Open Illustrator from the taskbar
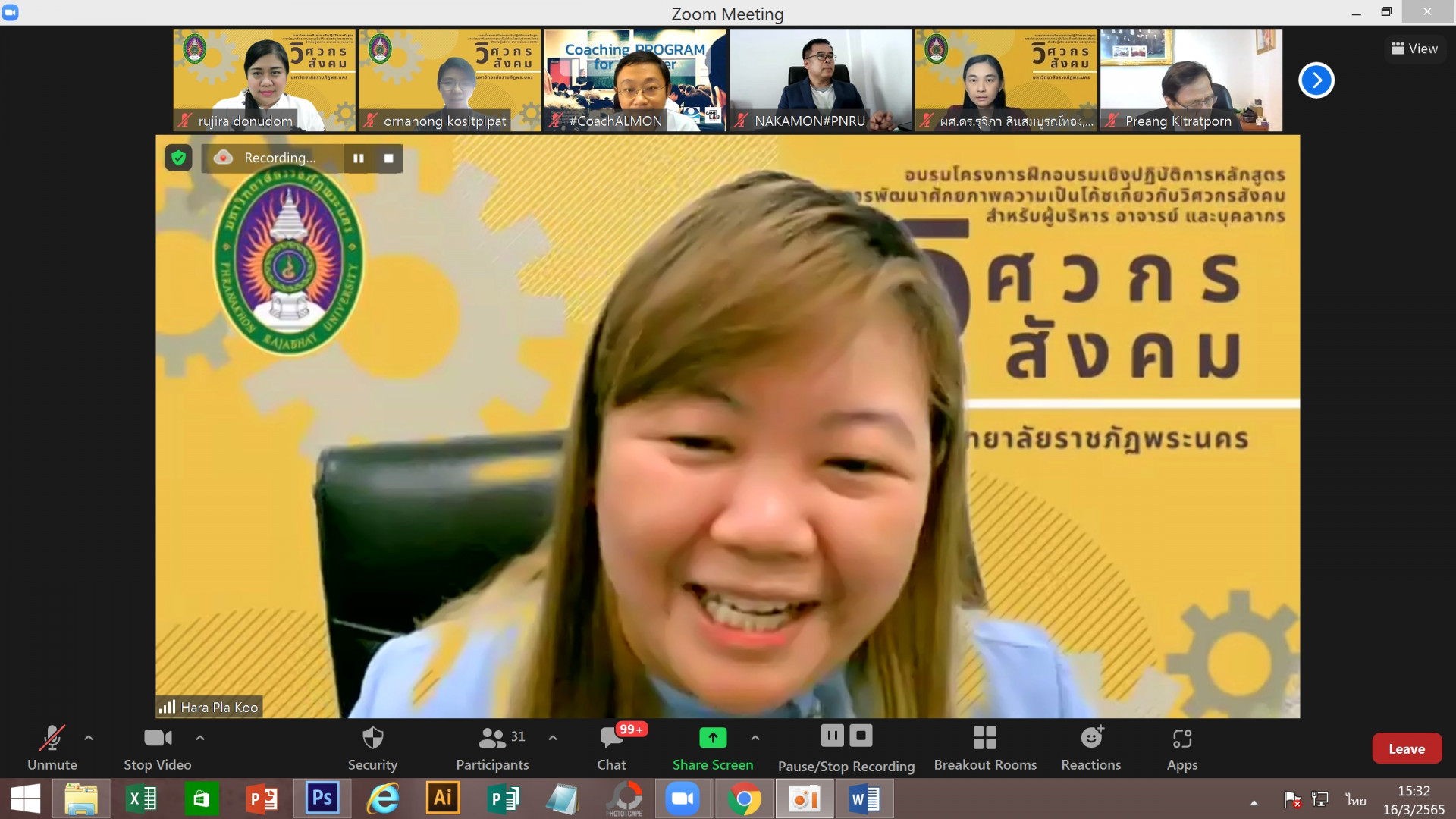Viewport: 1456px width, 819px height. click(443, 799)
